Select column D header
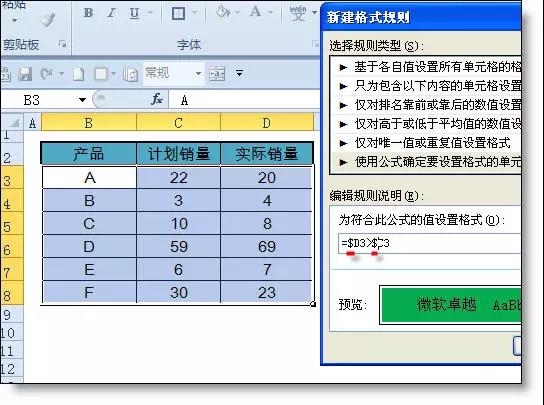 click(x=266, y=123)
